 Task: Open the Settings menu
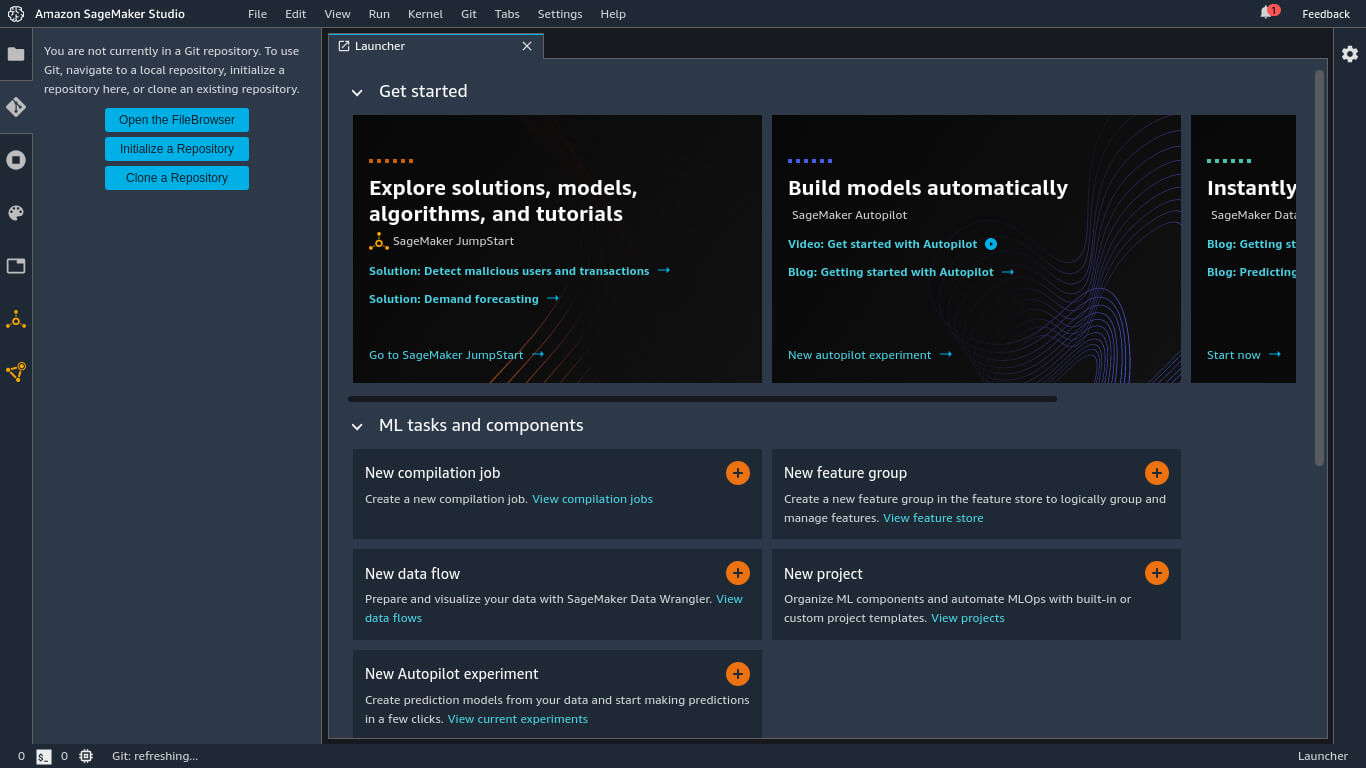click(x=560, y=14)
